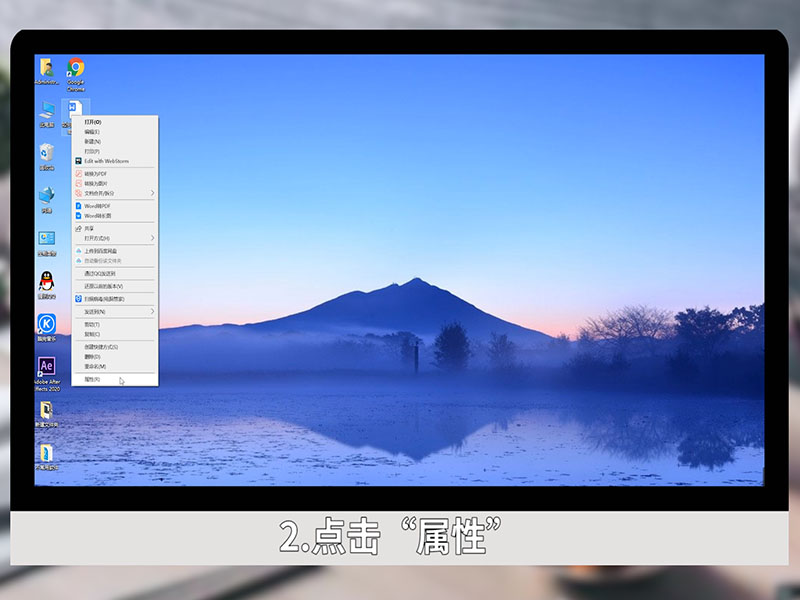Viewport: 800px width, 600px height.
Task: Click 'Word转PDF' menu entry
Action: coord(98,206)
